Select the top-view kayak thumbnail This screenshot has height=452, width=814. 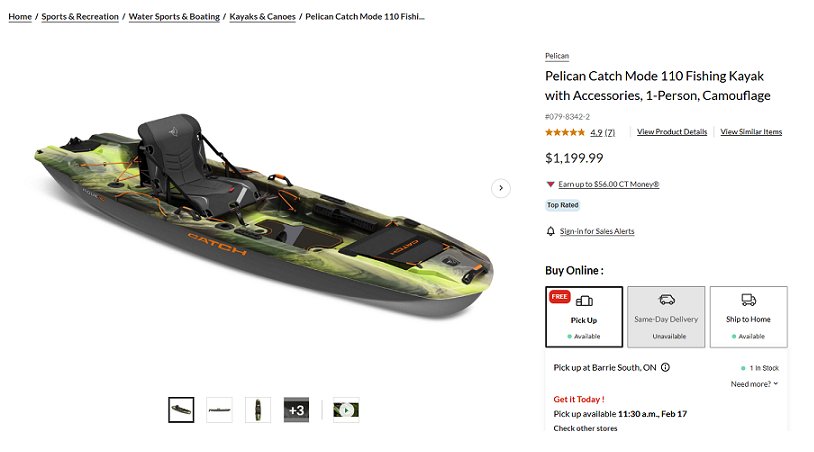[x=258, y=410]
